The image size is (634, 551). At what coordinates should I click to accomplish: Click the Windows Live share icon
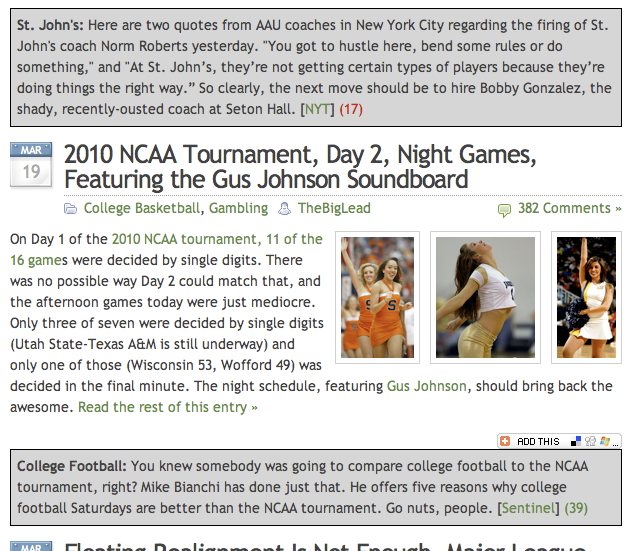point(603,441)
